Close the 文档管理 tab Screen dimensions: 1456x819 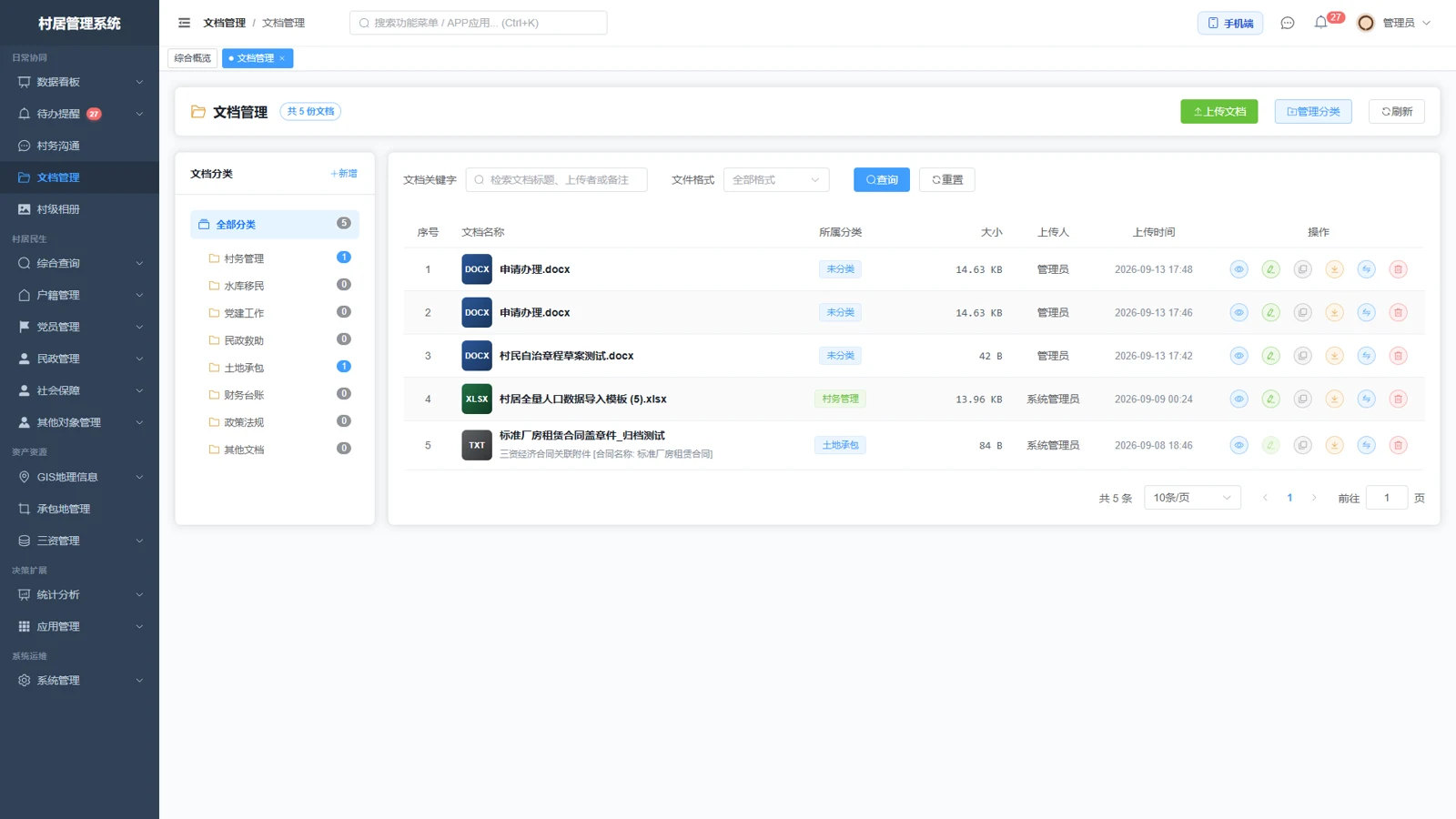pos(282,58)
